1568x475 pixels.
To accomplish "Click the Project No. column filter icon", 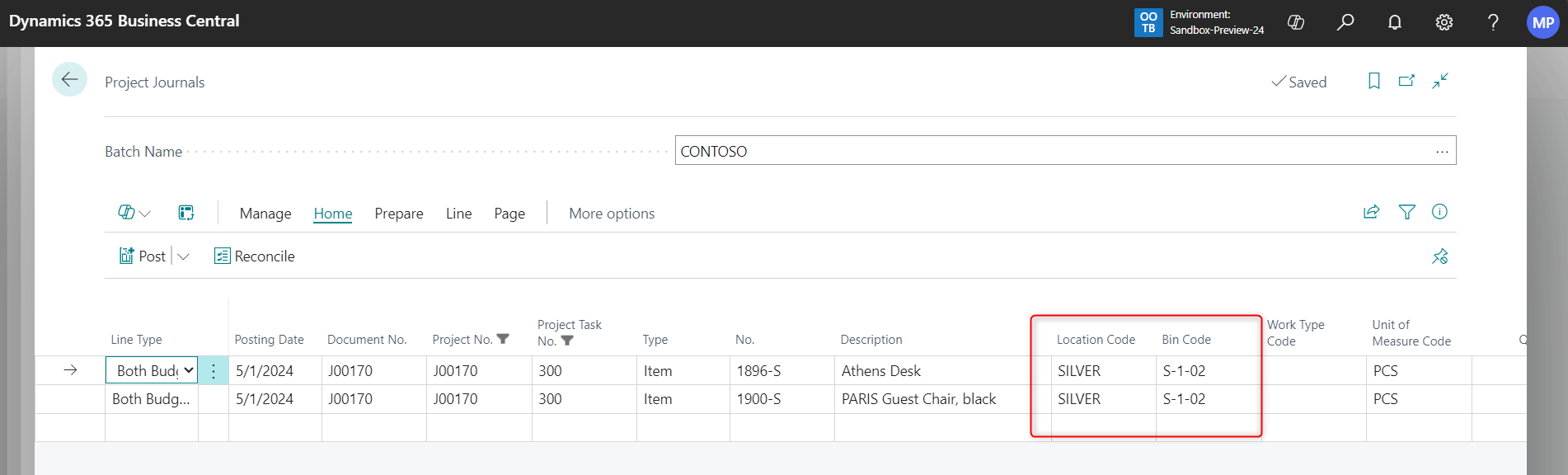I will pyautogui.click(x=503, y=339).
